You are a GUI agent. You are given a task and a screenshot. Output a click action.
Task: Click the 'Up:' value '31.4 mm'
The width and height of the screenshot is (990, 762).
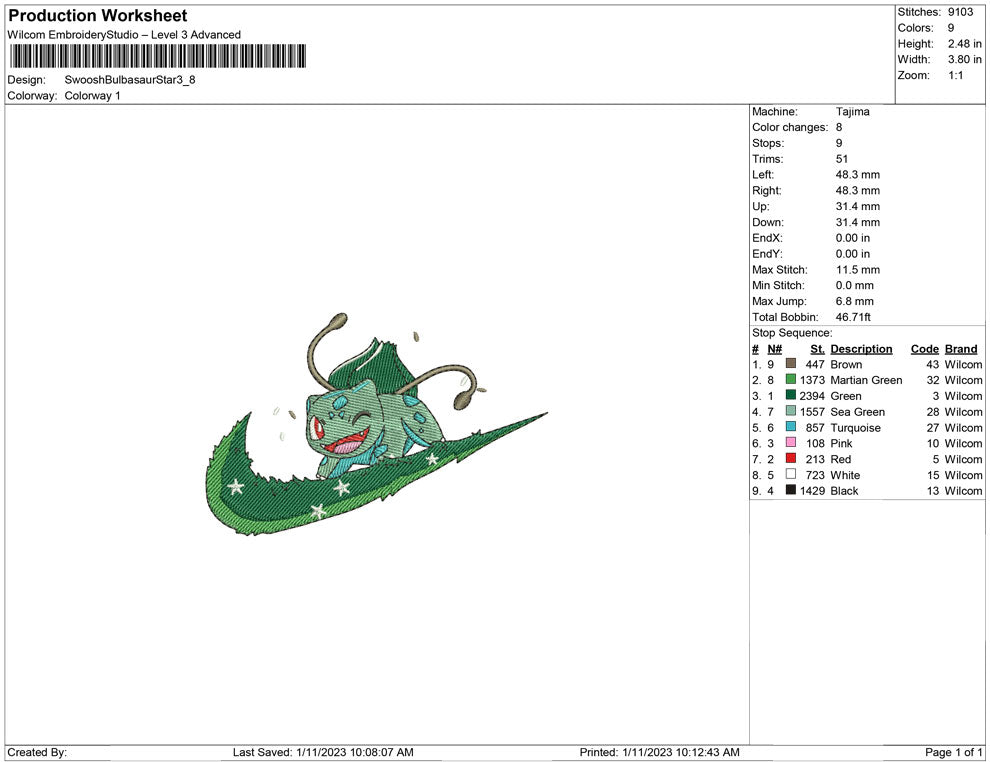857,206
